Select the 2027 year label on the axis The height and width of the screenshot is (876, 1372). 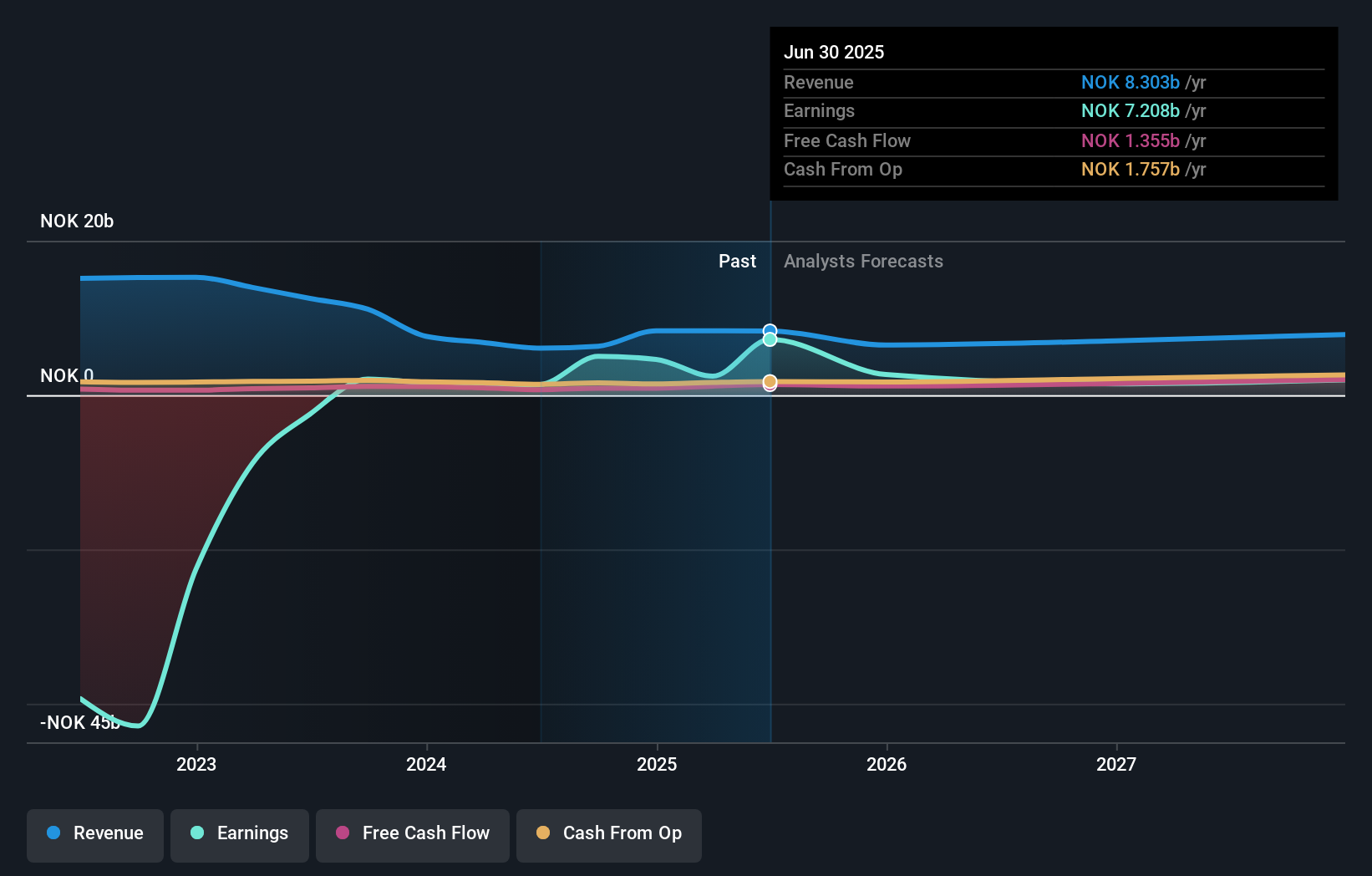[1116, 764]
